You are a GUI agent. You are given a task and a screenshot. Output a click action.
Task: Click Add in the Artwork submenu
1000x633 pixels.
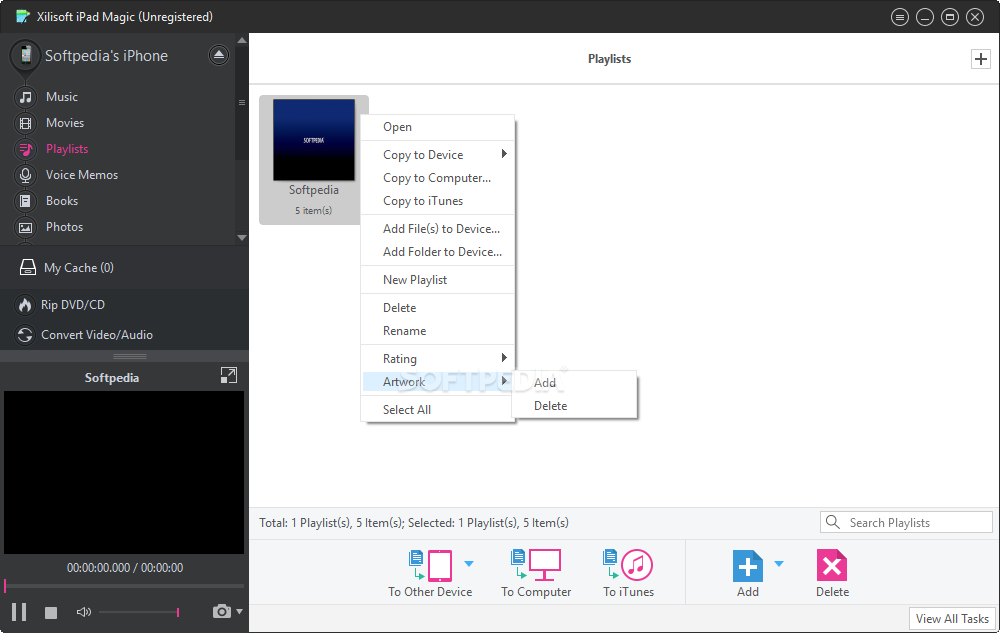574,383
